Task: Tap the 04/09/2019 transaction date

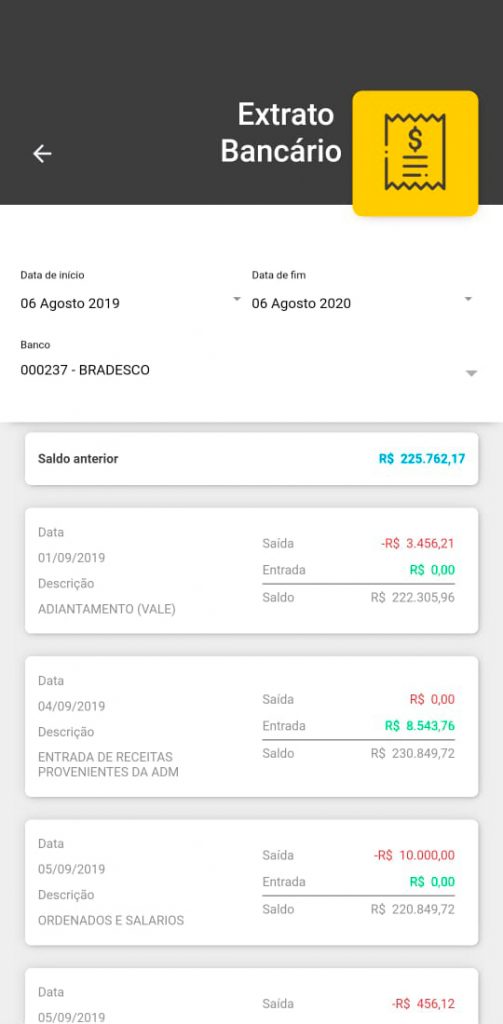Action: 71,706
